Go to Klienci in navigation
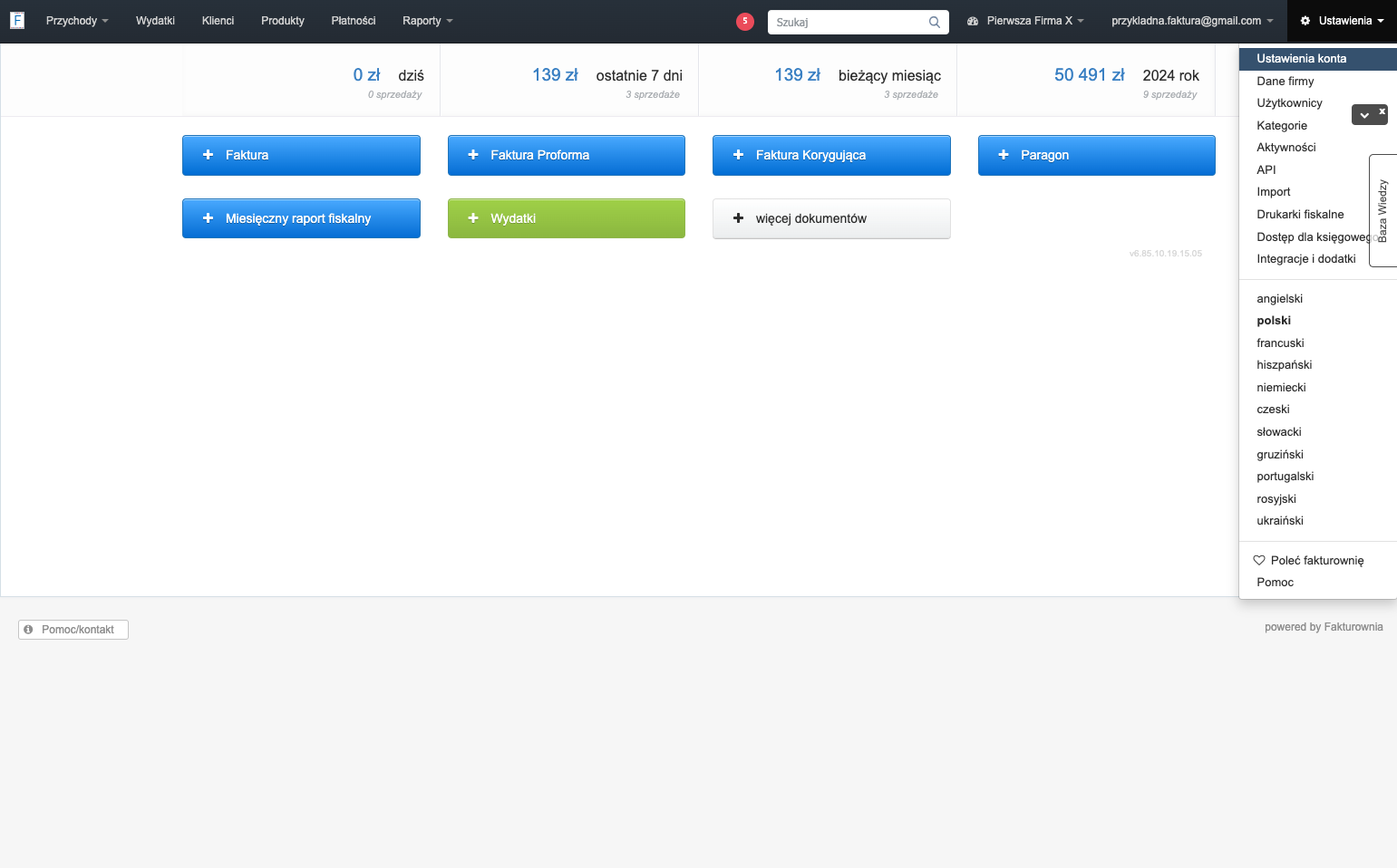This screenshot has height=868, width=1397. (x=218, y=21)
